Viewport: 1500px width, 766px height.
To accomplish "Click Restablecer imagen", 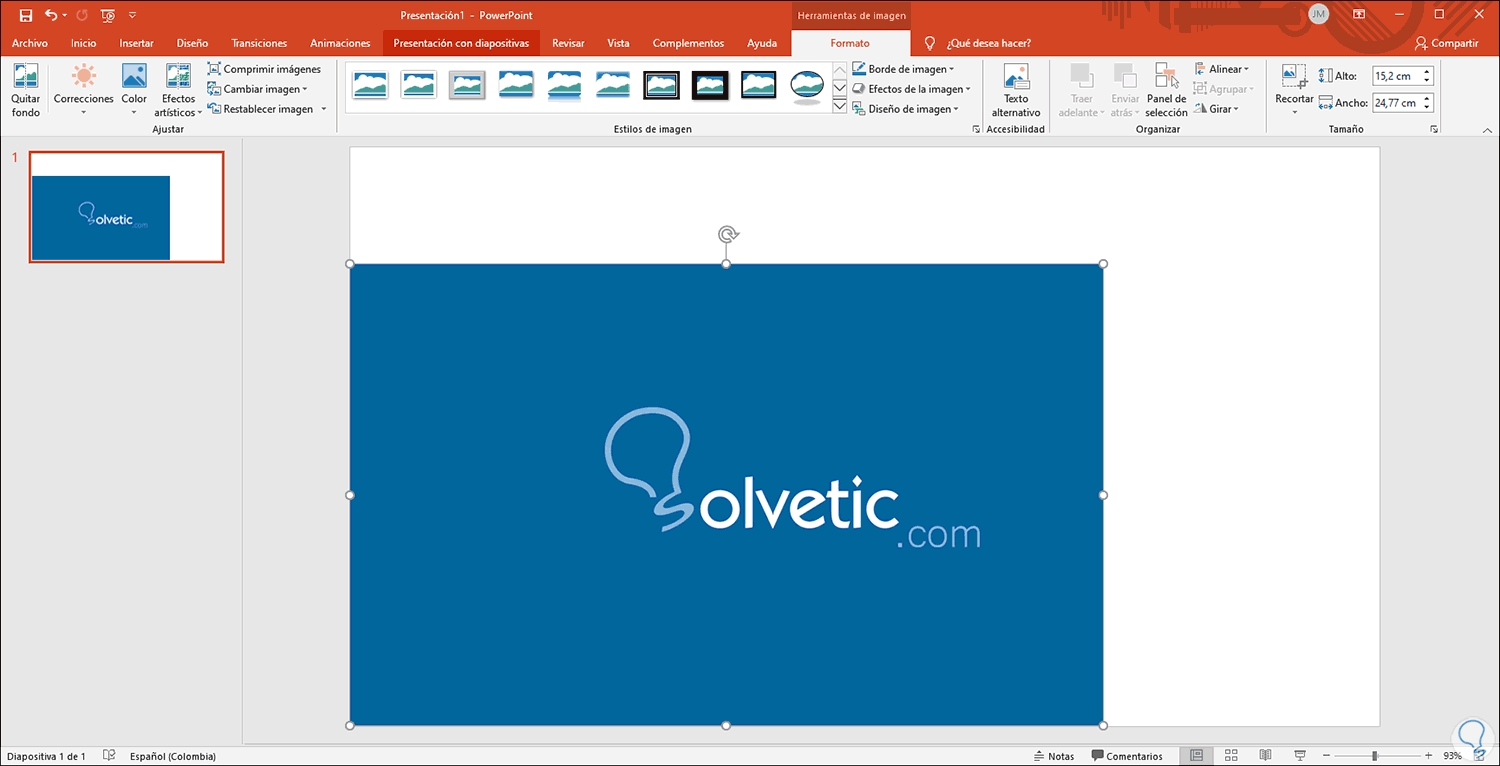I will [261, 109].
